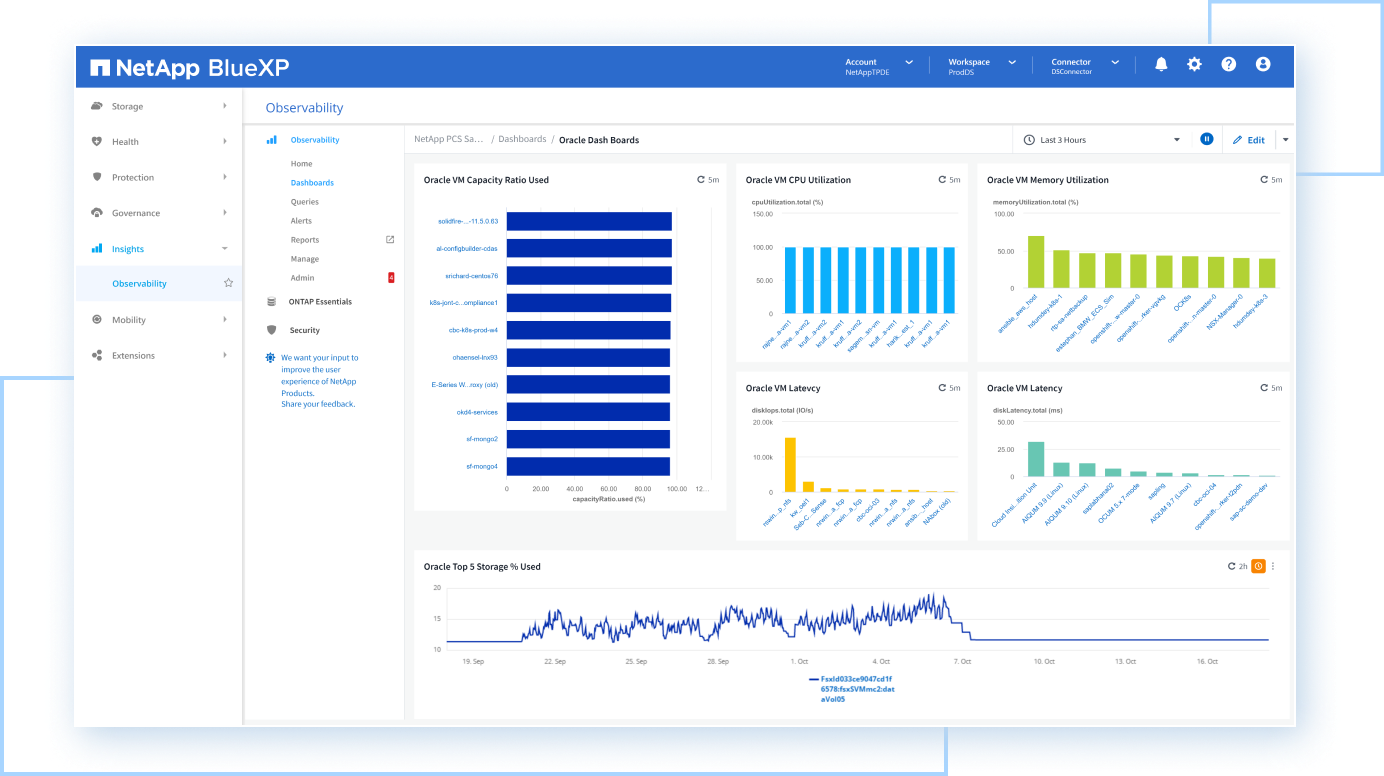Screen dimensions: 1384x776
Task: Favorite Observability with the star icon
Action: 228,284
